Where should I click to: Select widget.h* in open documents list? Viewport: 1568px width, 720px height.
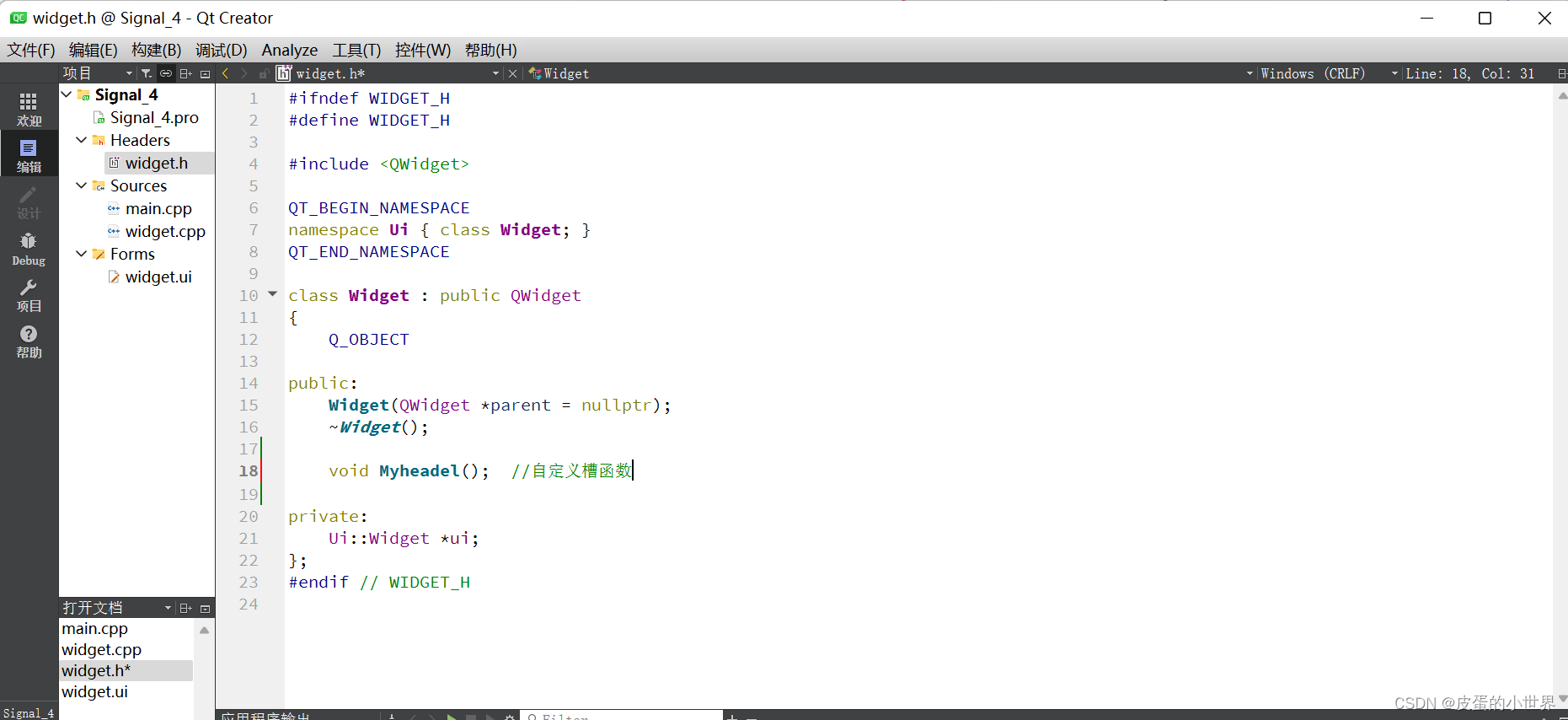click(126, 670)
